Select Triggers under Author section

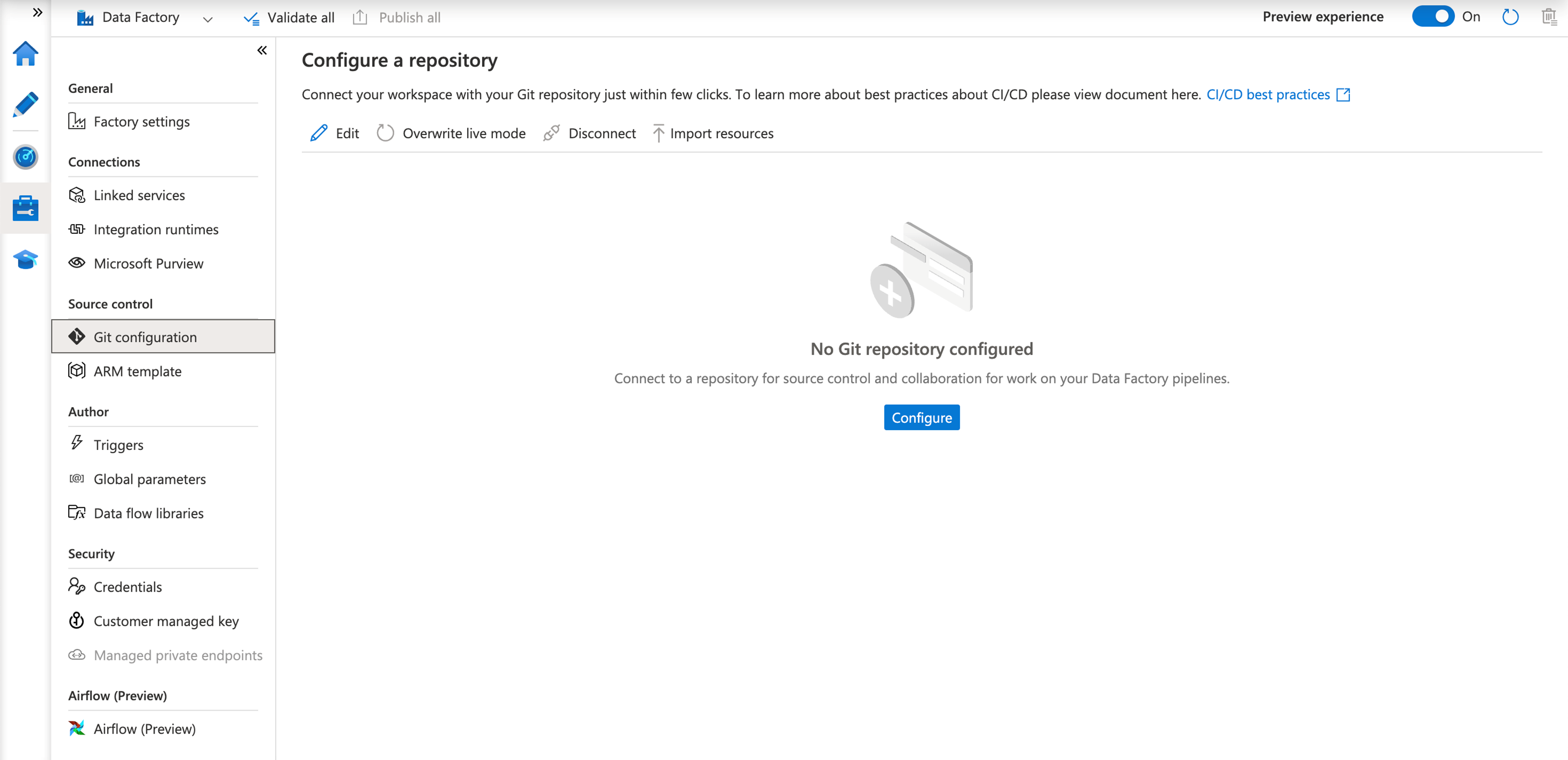118,445
